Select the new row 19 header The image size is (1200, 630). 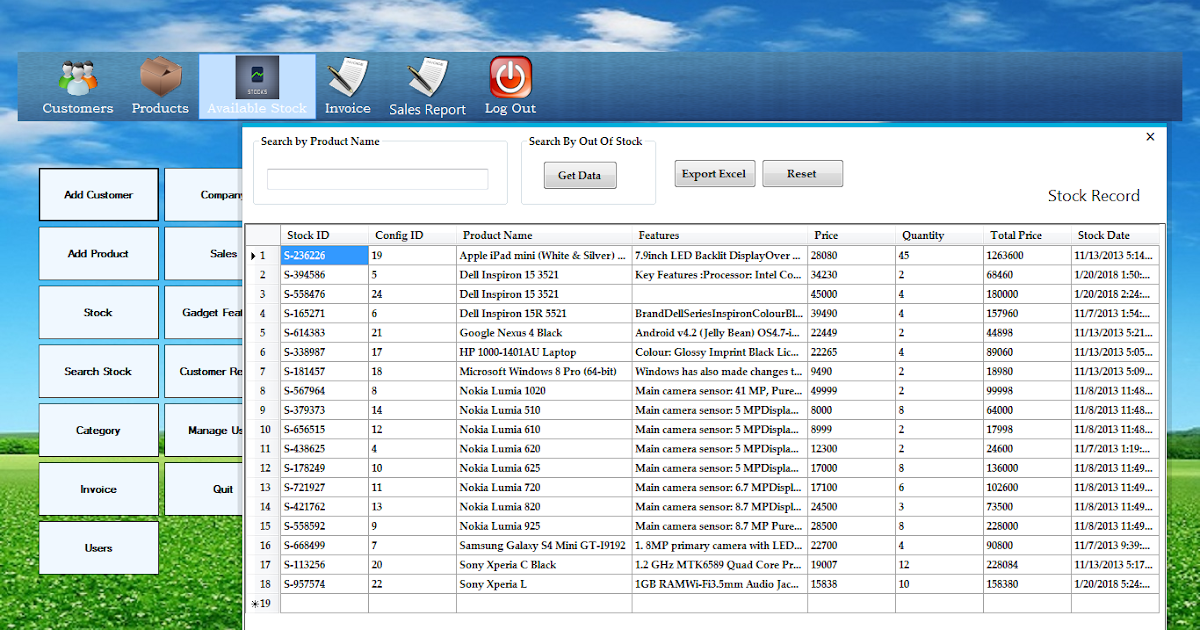(x=263, y=603)
